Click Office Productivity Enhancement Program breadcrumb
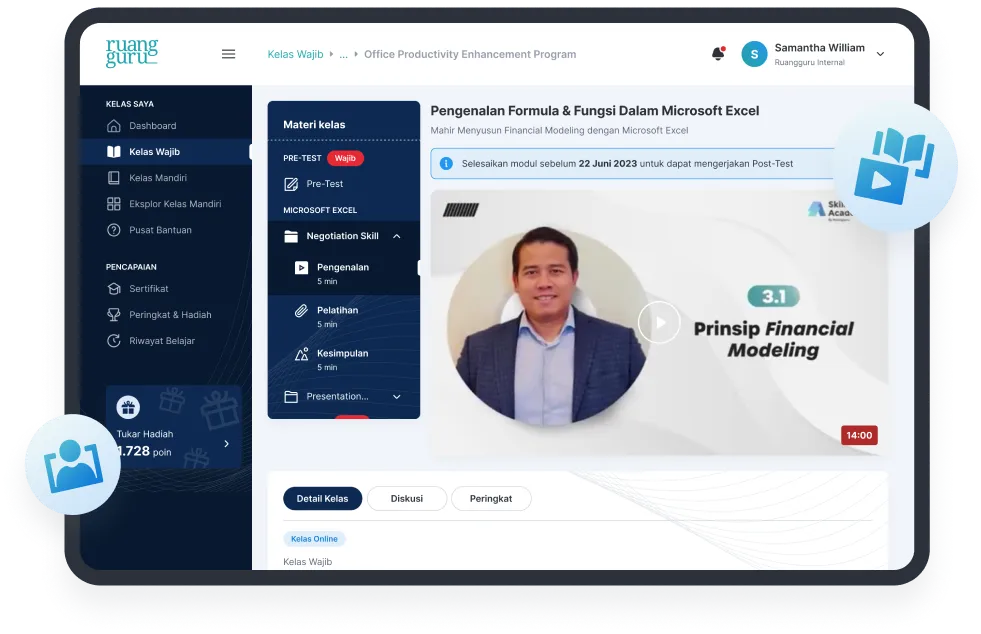981x634 pixels. click(470, 54)
